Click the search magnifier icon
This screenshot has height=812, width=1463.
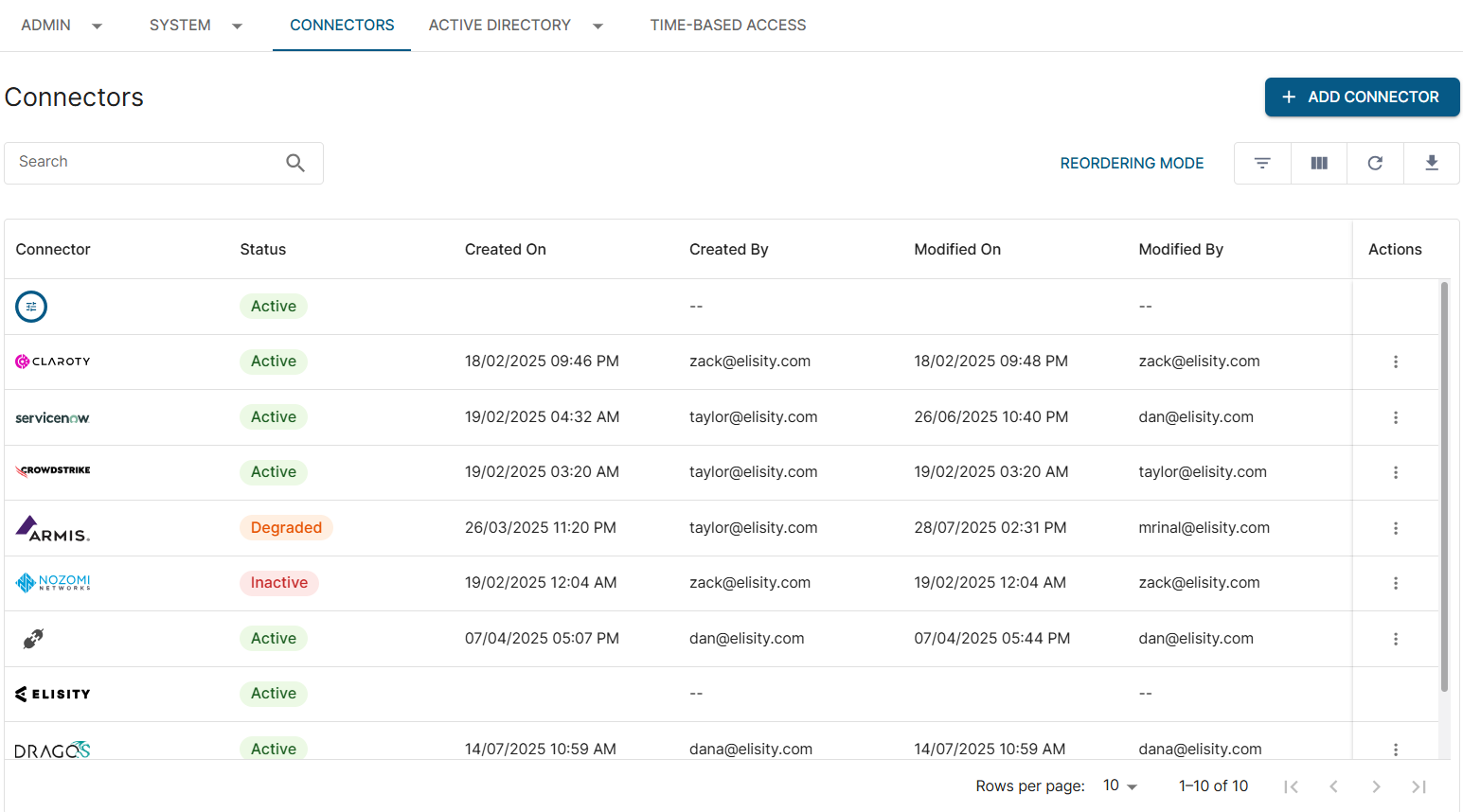coord(295,163)
